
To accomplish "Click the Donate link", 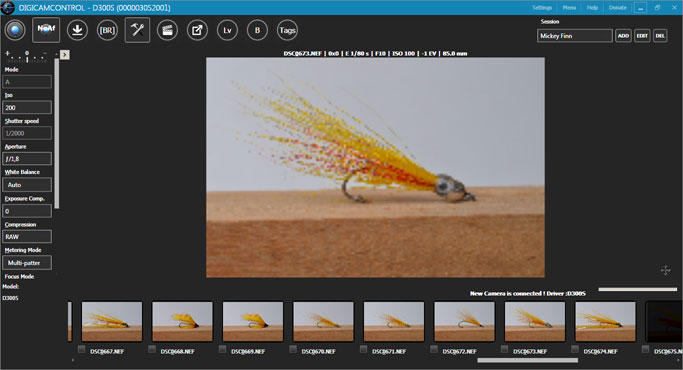I will 617,7.
